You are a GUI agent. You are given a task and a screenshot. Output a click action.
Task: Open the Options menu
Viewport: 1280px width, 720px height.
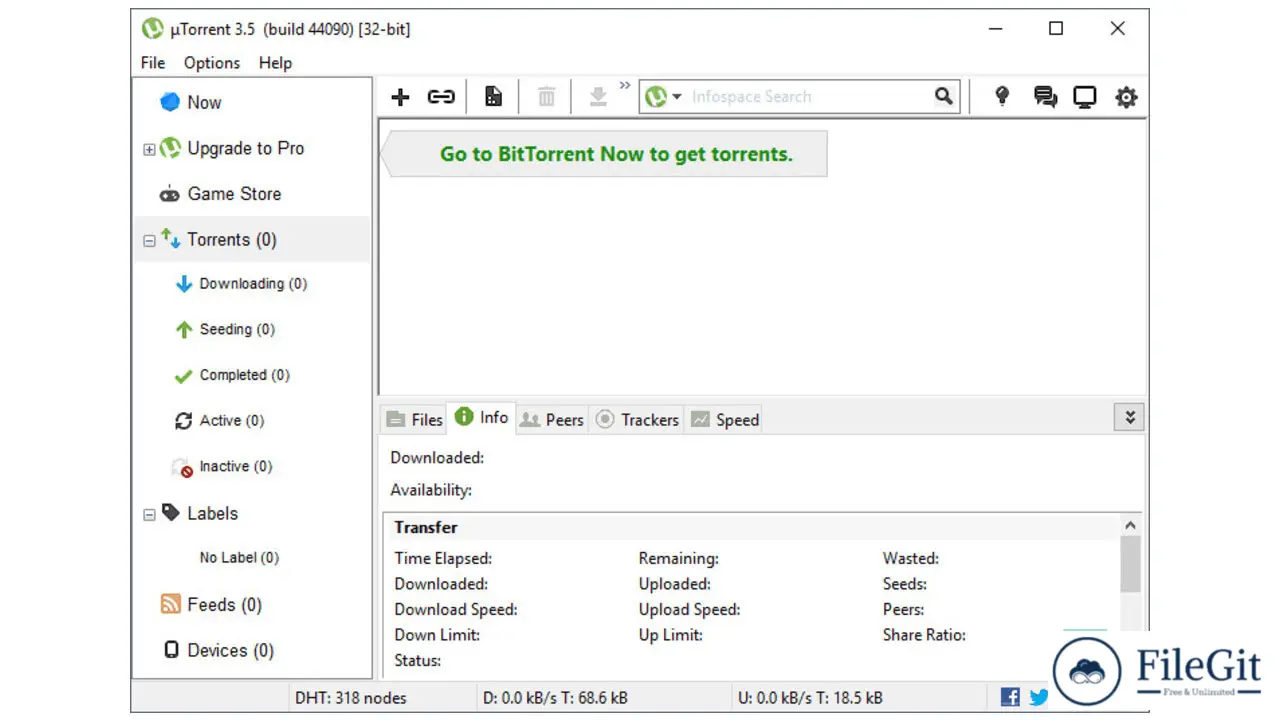pos(212,62)
